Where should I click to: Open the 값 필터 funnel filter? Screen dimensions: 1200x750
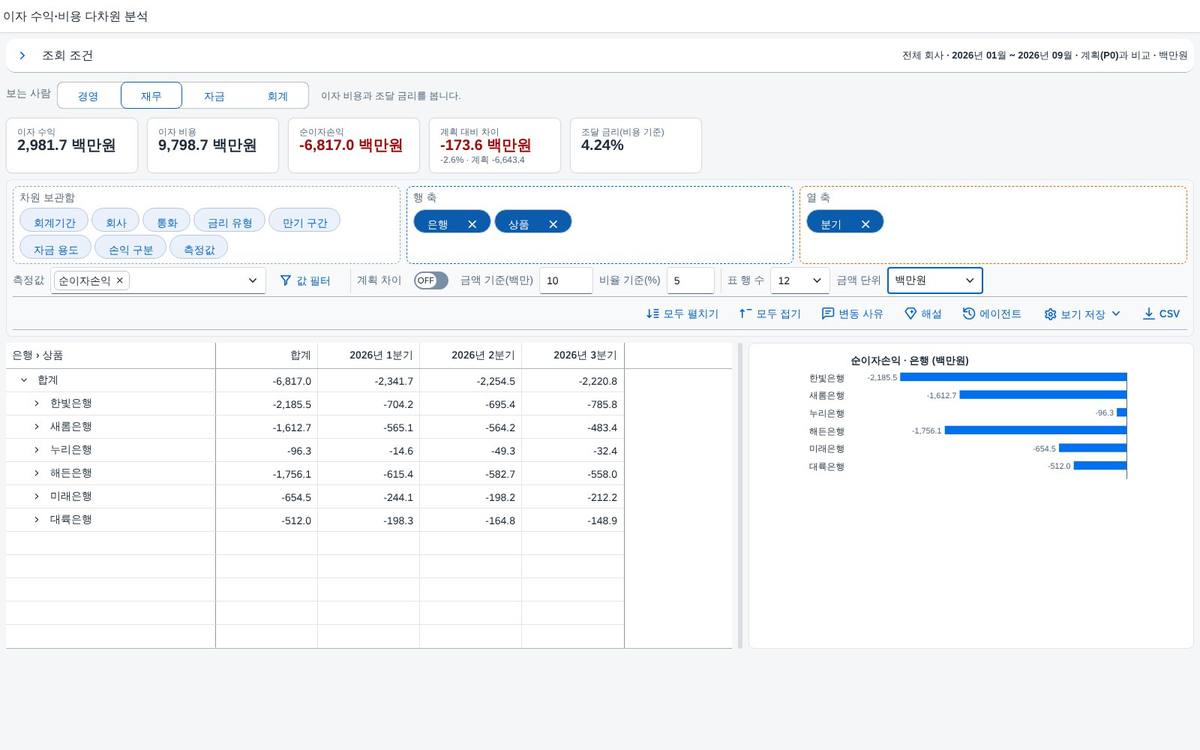[305, 281]
